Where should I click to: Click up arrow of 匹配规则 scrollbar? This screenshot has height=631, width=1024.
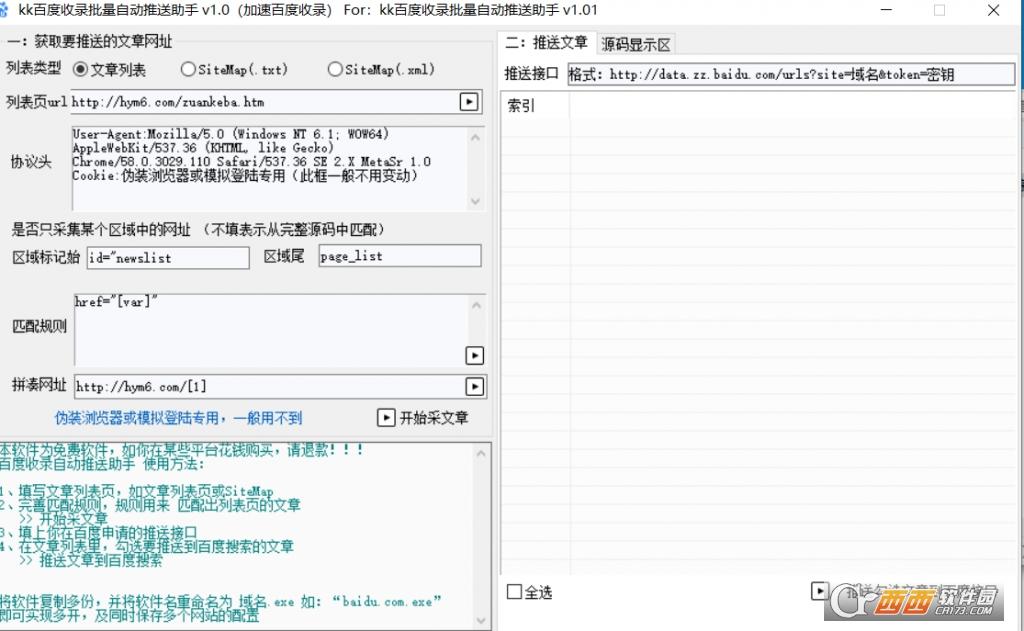[x=476, y=305]
